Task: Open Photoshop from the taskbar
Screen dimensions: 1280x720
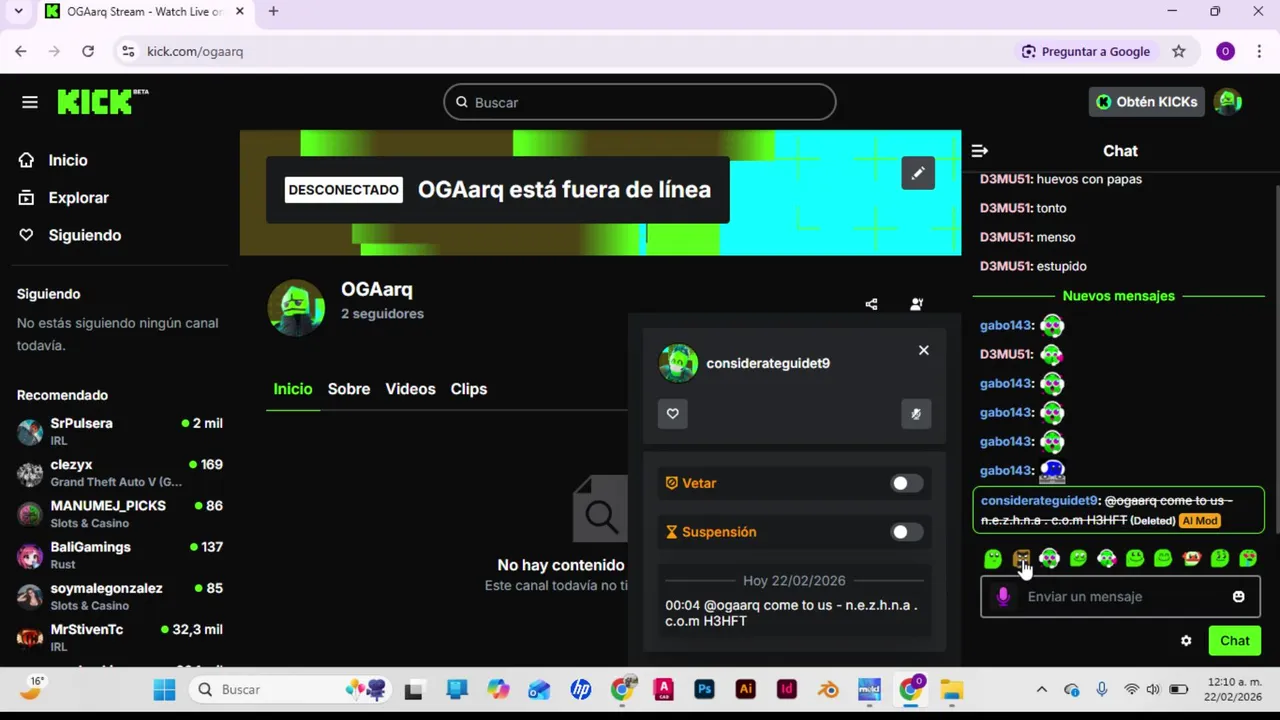Action: click(704, 689)
